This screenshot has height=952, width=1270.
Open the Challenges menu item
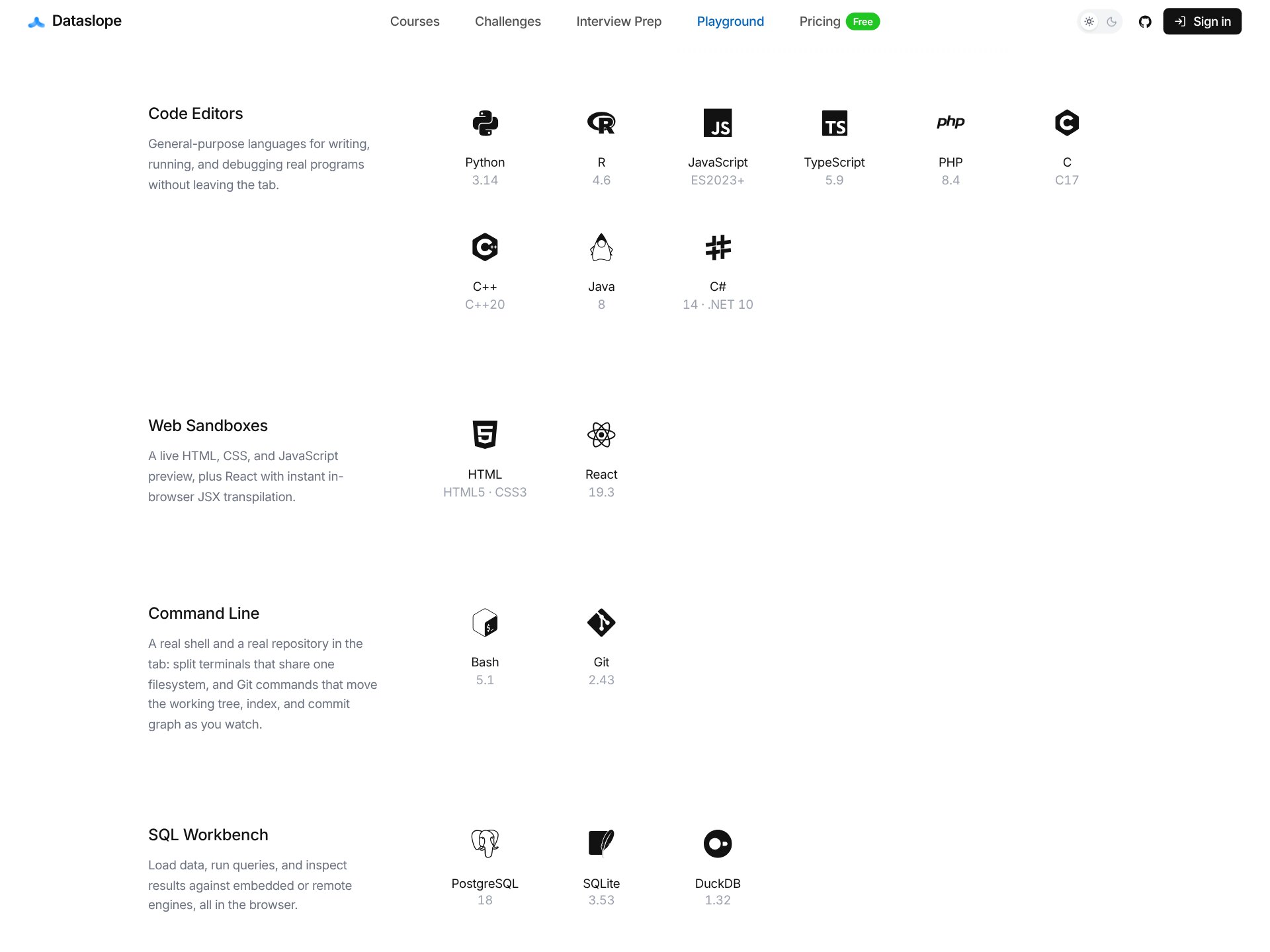(508, 21)
